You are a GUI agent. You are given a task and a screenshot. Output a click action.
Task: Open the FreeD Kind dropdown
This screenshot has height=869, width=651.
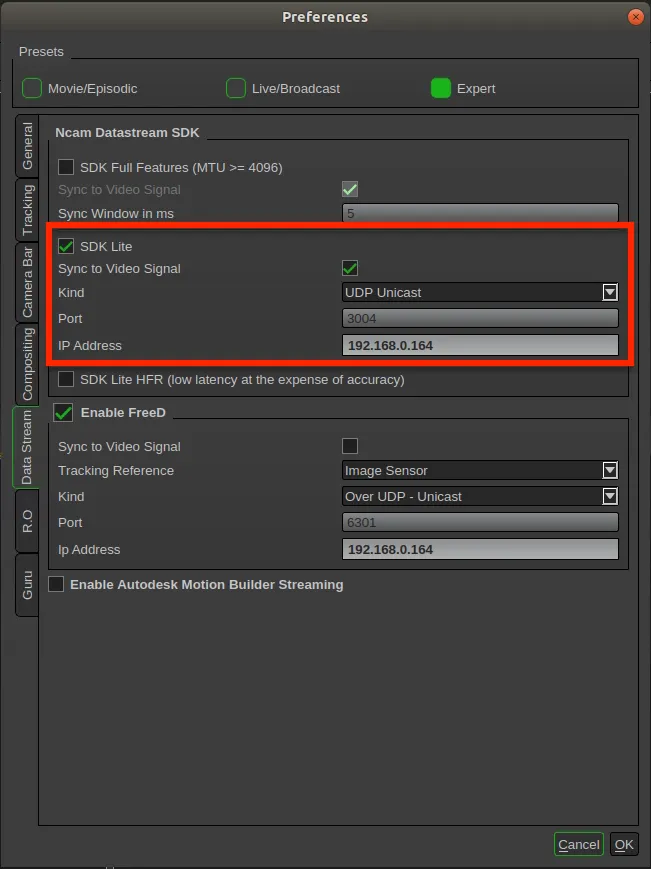(480, 496)
